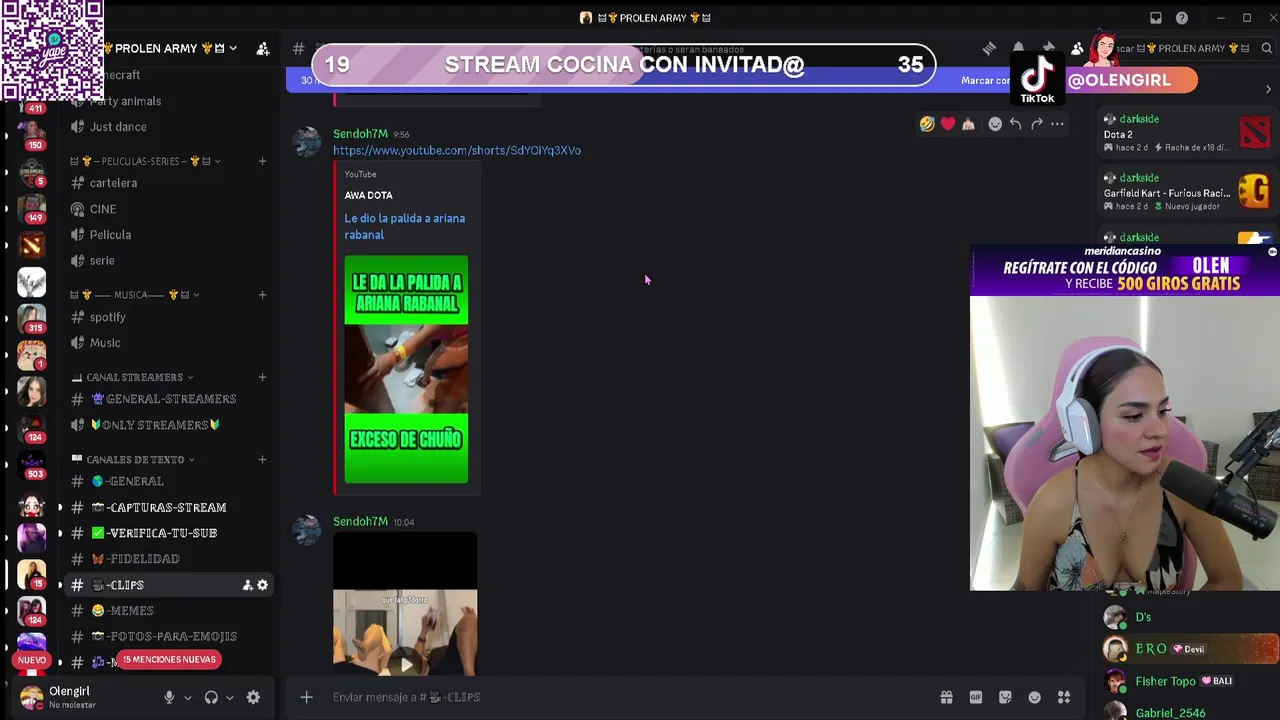
Task: Expand the activity panel chevron
Action: [x=1268, y=90]
